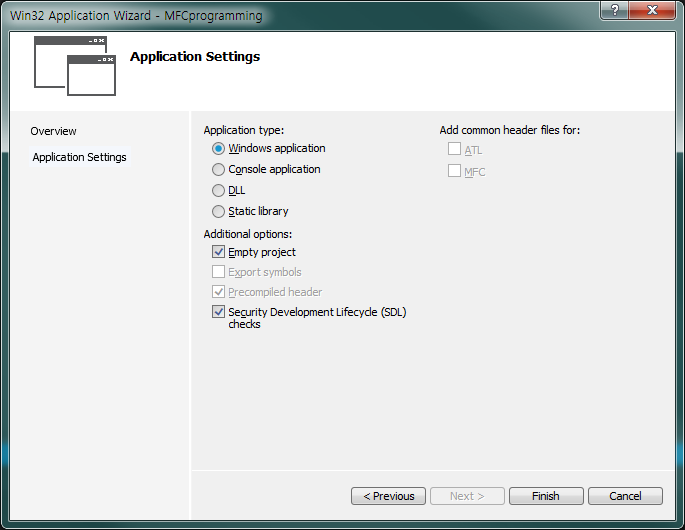Close the wizard window
This screenshot has width=685, height=530.
click(652, 10)
